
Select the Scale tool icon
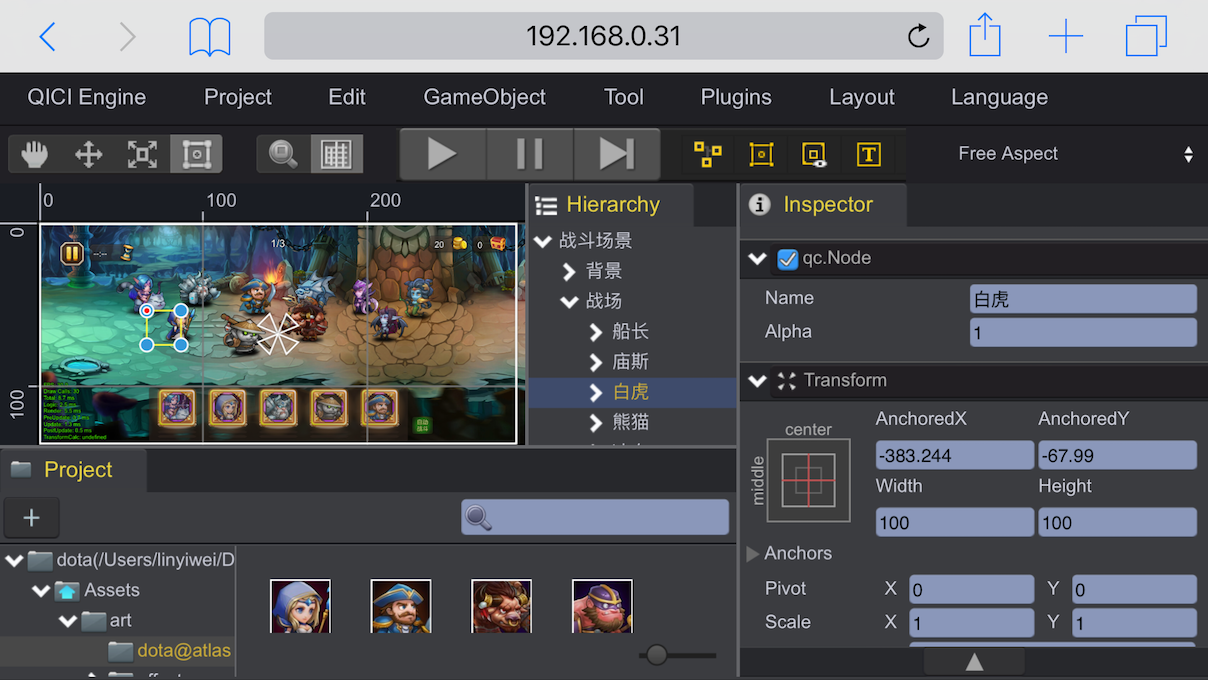143,154
